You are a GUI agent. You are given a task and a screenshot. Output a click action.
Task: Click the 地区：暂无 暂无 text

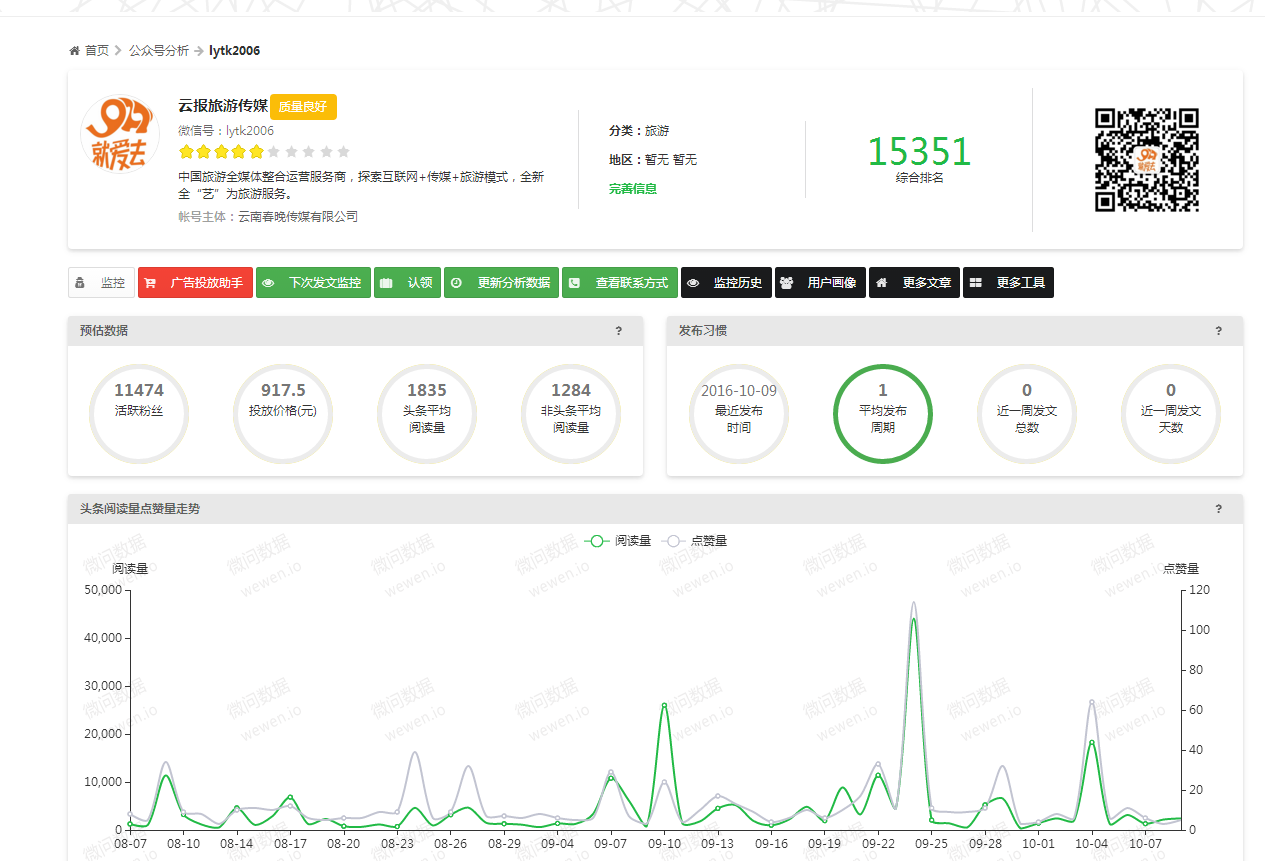point(653,159)
